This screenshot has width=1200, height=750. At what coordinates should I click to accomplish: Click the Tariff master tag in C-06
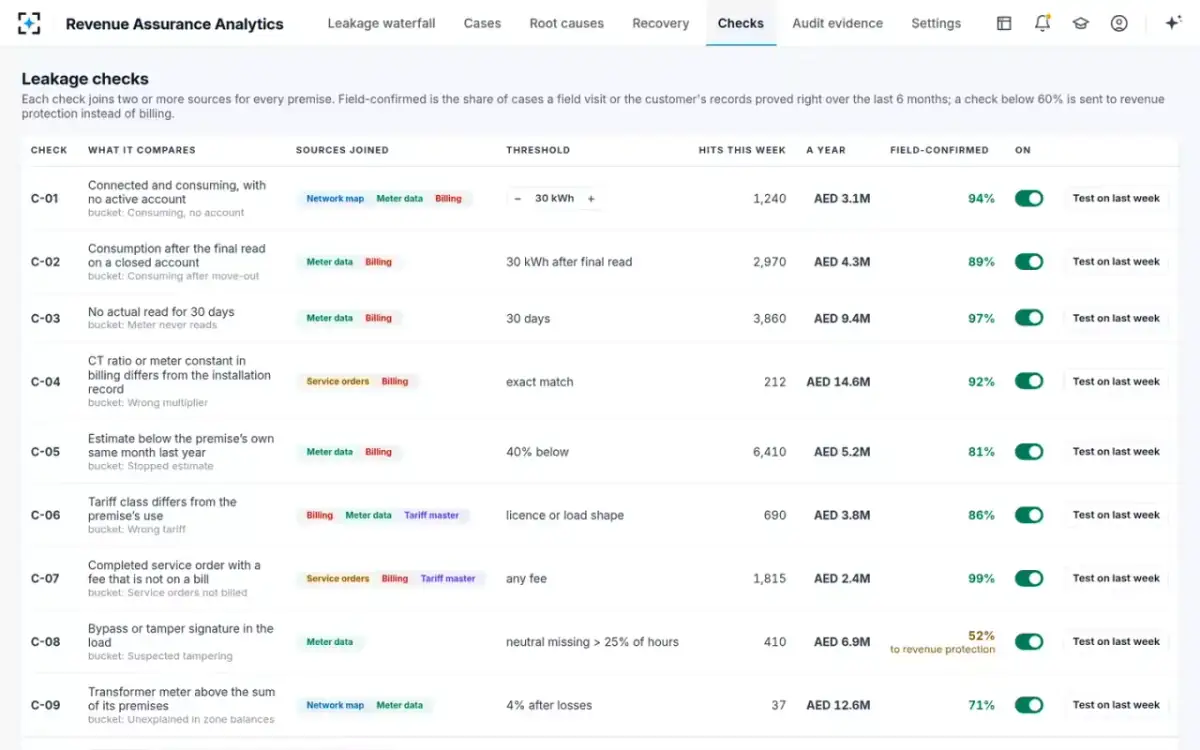431,515
